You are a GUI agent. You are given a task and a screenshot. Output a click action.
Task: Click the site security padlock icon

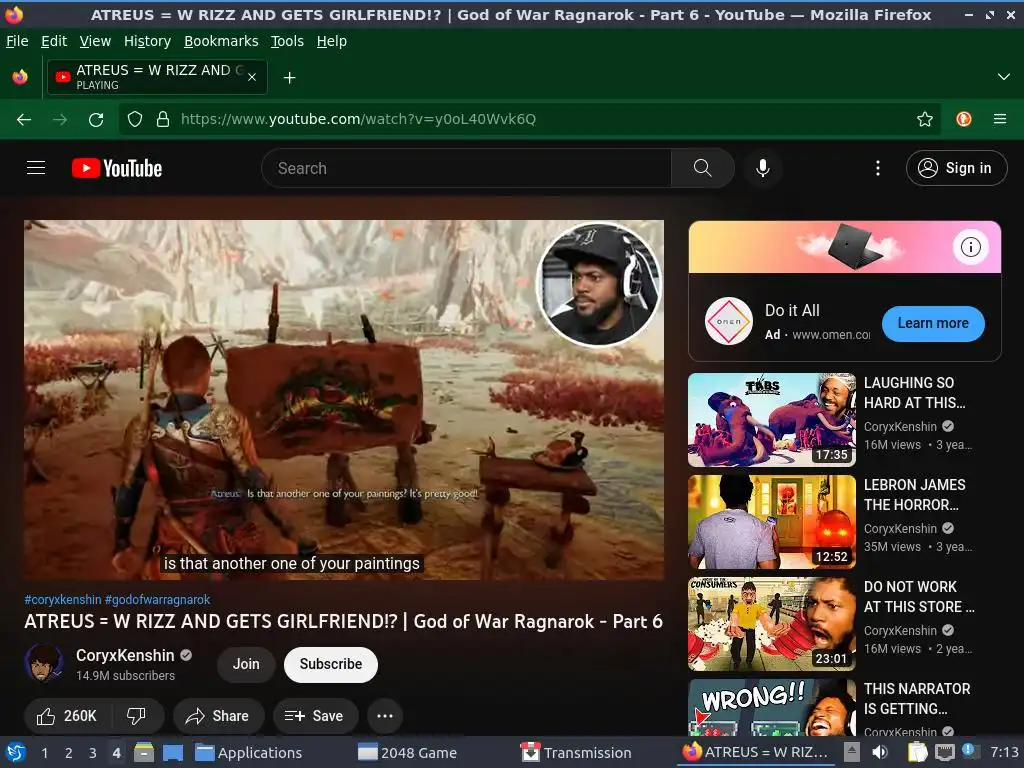pos(163,119)
